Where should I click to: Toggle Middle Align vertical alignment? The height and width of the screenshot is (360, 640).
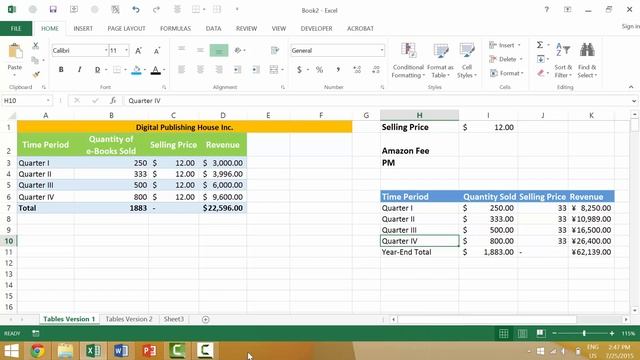pyautogui.click(x=200, y=50)
